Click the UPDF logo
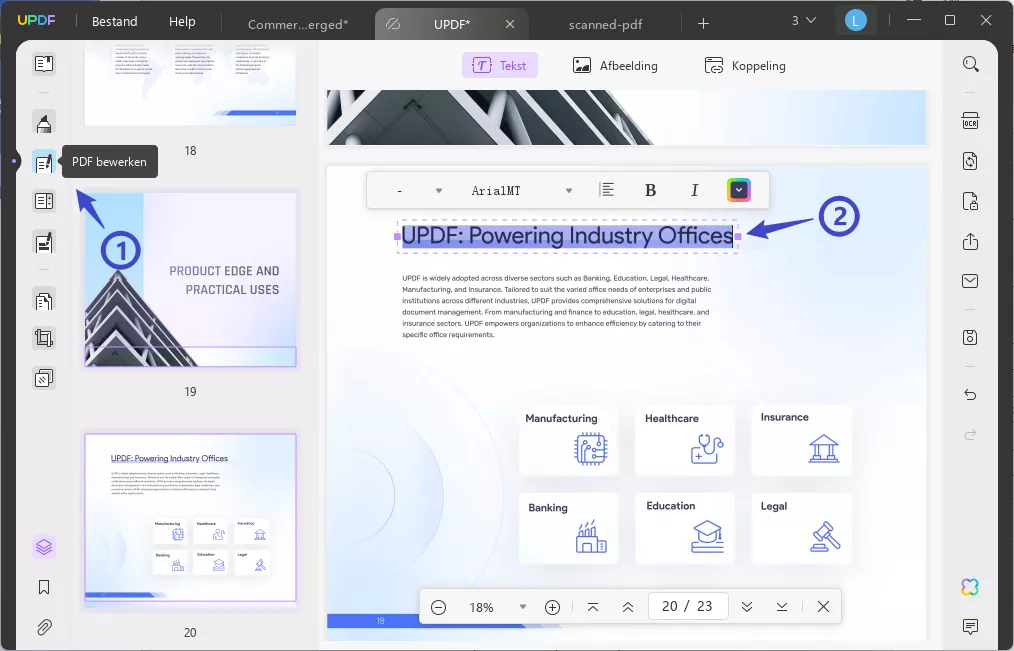This screenshot has height=651, width=1014. [x=36, y=20]
